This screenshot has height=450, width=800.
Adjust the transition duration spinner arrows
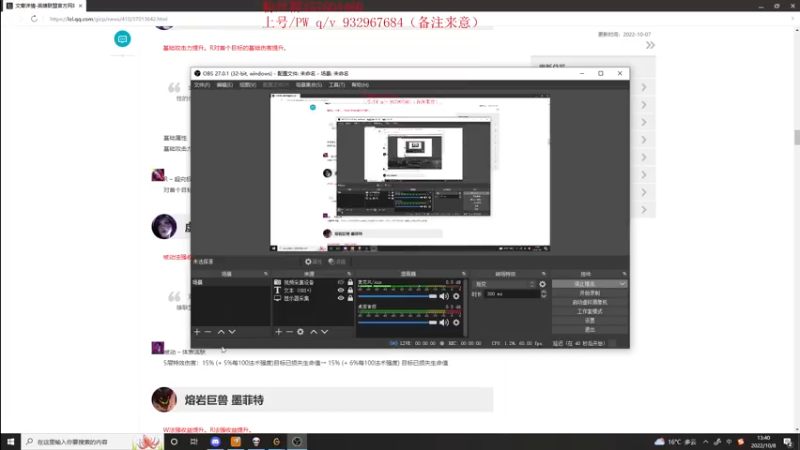[543, 294]
